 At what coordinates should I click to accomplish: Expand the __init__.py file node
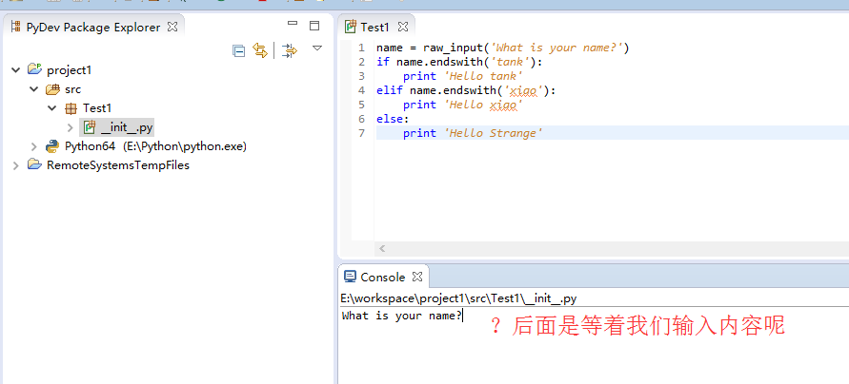click(70, 127)
